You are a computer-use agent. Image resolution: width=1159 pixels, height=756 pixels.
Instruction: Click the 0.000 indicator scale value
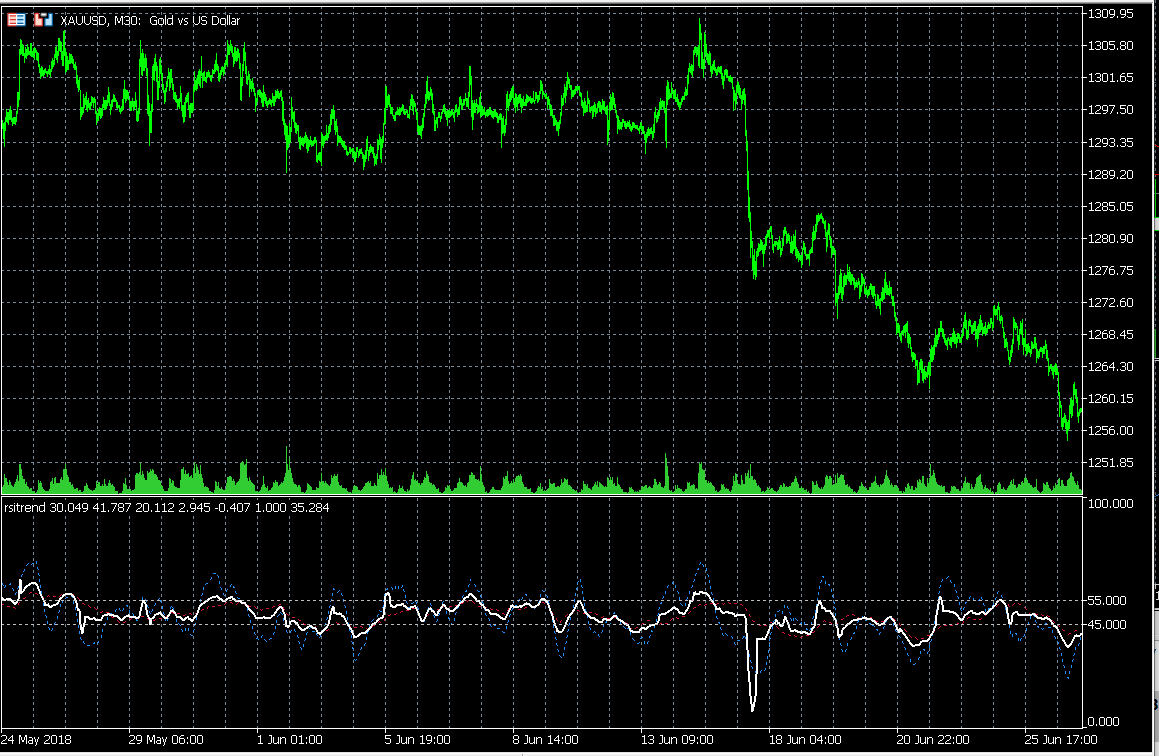(1104, 721)
